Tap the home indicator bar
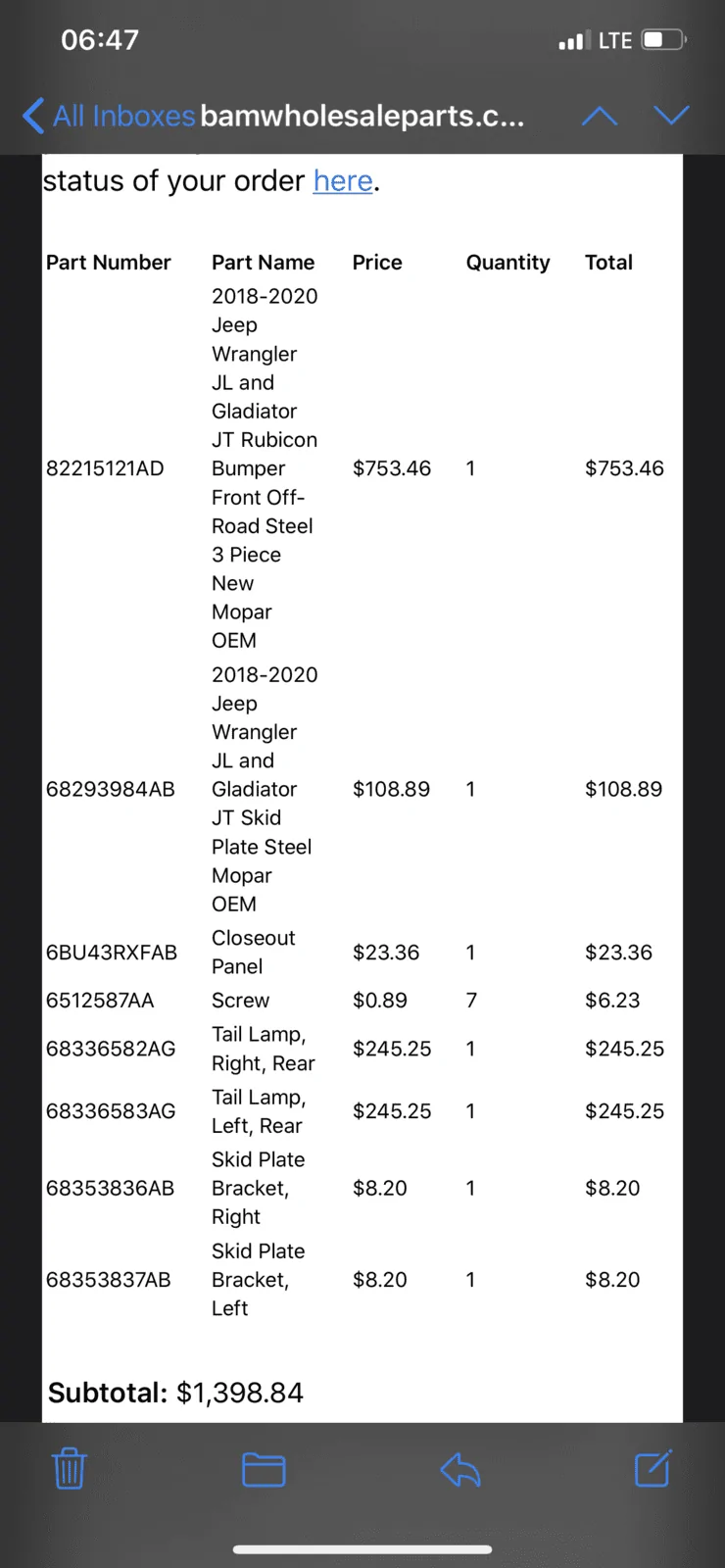This screenshot has height=1568, width=725. (362, 1549)
